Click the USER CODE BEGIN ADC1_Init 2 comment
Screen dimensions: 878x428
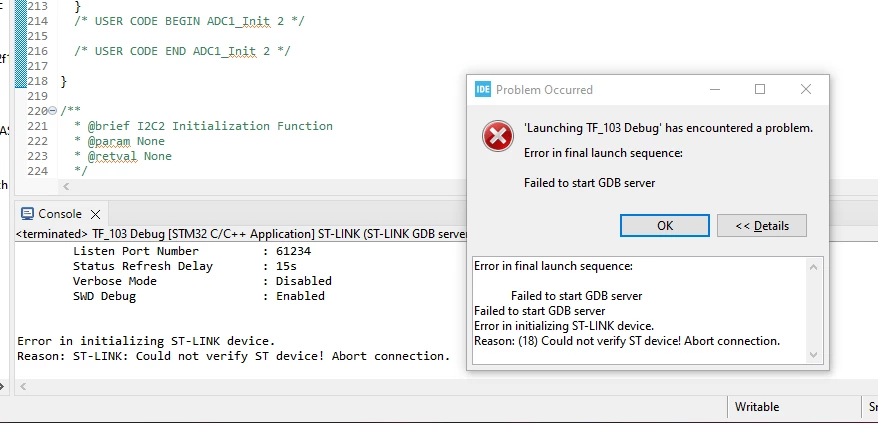[189, 21]
